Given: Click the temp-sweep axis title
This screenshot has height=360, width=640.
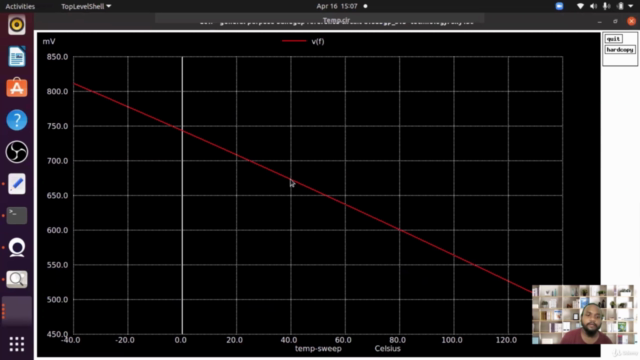Looking at the screenshot, I should [x=318, y=349].
